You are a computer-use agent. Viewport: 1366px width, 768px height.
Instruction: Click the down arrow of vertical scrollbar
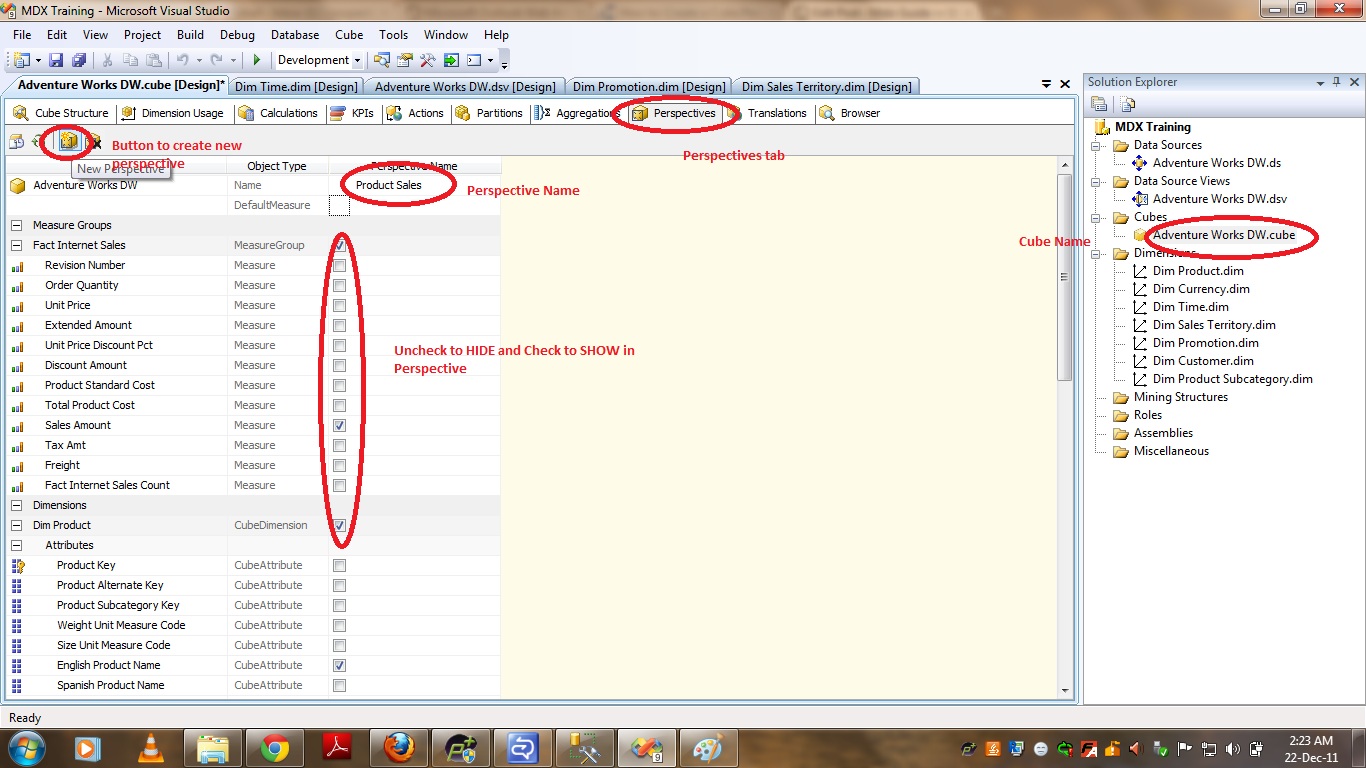1065,690
